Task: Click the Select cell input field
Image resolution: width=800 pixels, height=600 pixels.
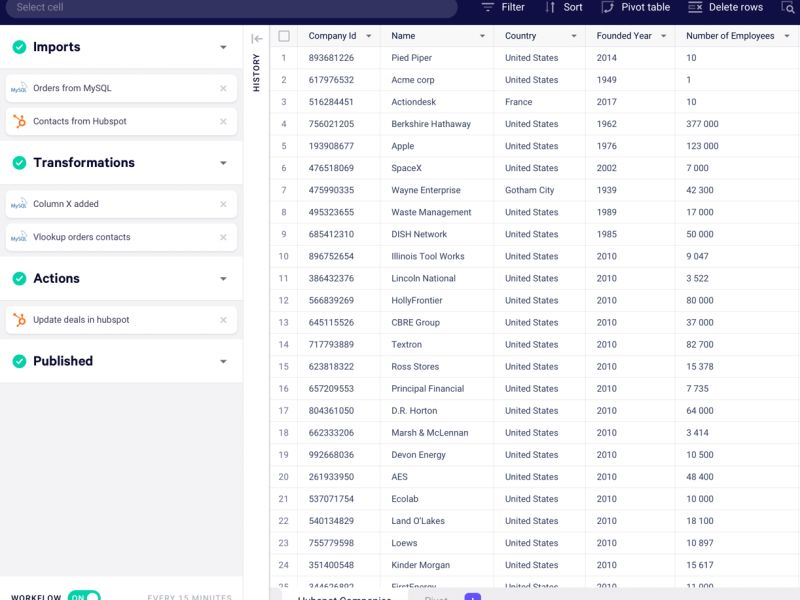Action: point(232,8)
